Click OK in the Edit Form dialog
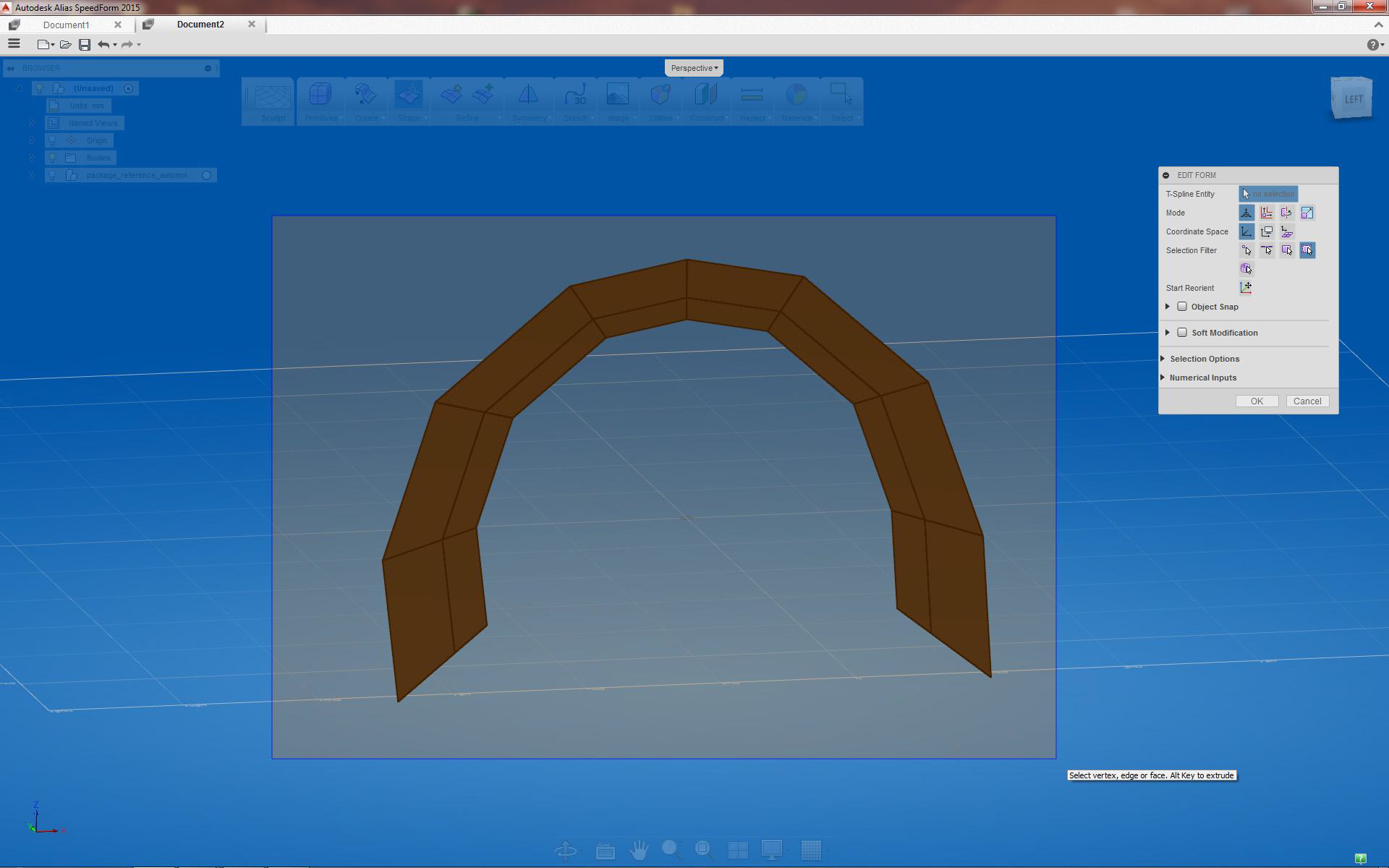Screen dimensions: 1389x868 [1257, 401]
